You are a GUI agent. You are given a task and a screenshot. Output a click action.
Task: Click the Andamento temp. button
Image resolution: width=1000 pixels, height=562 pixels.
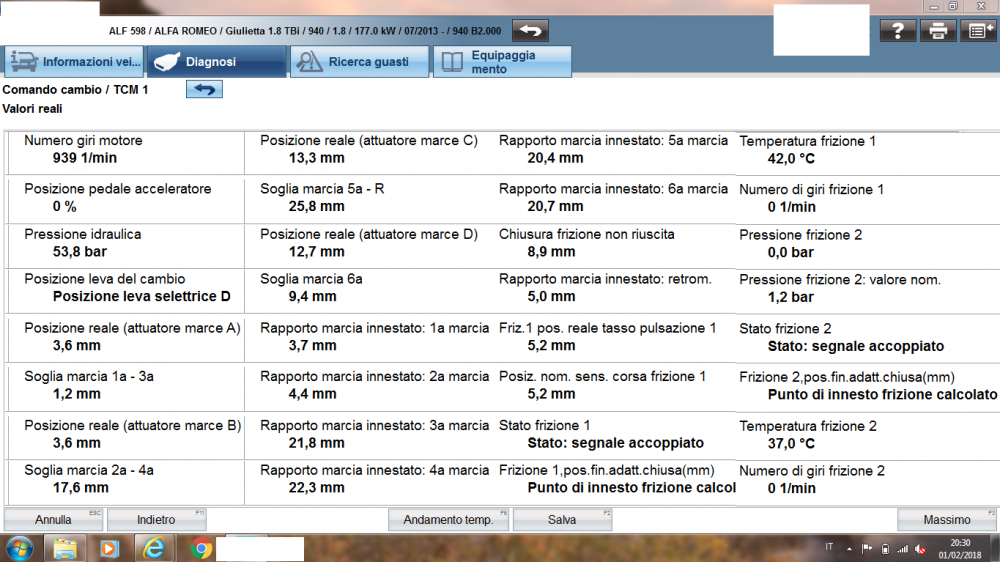click(448, 520)
